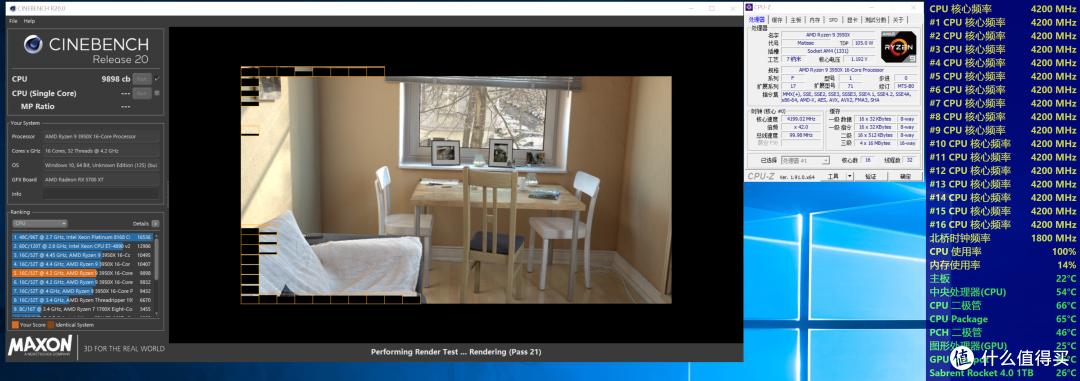1080x381 pixels.
Task: Click the 确定 button in CPU-Z
Action: tap(905, 176)
